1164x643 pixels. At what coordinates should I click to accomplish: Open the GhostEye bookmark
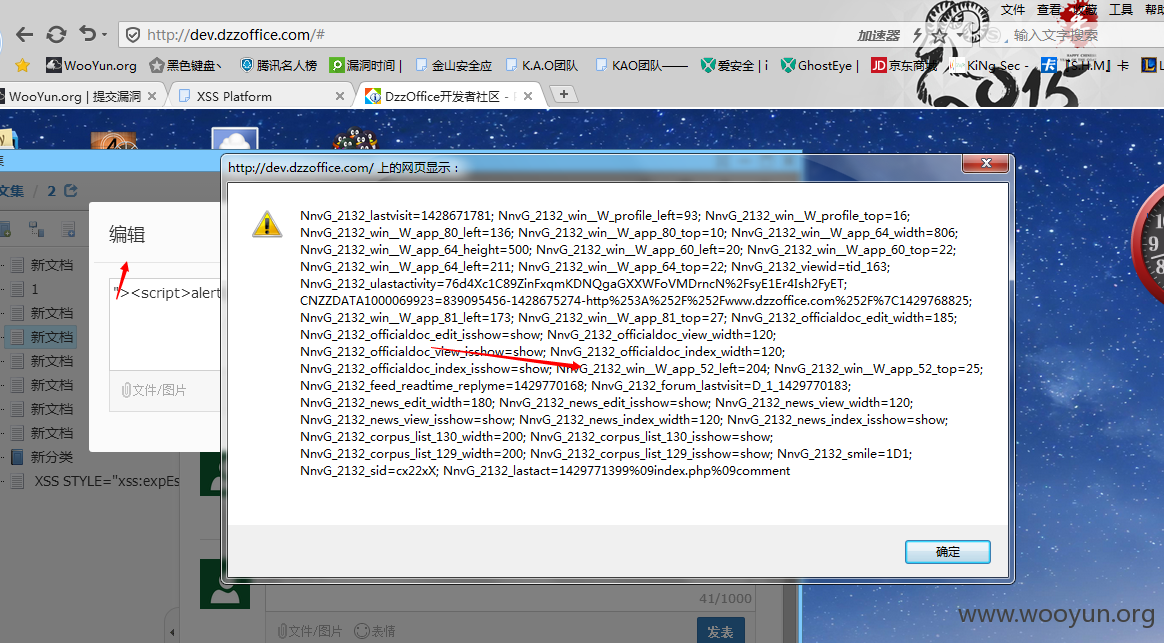point(820,65)
